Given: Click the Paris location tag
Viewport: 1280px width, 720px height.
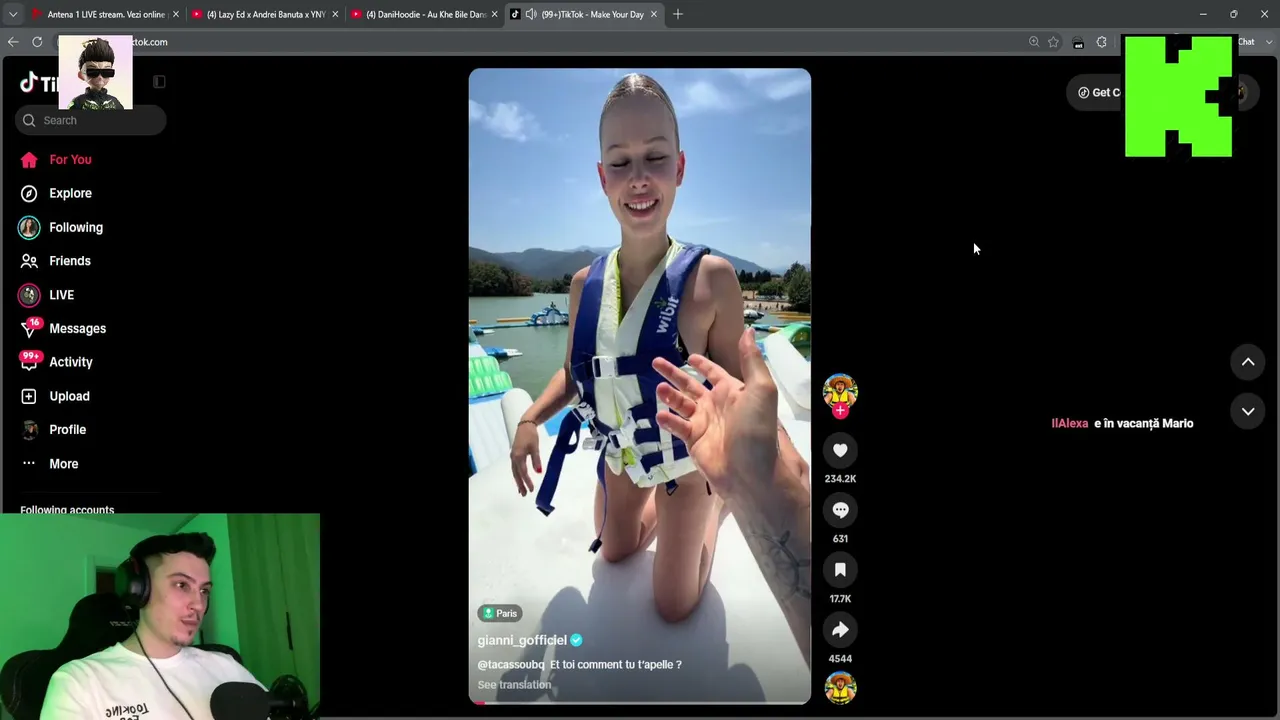Looking at the screenshot, I should pos(500,613).
